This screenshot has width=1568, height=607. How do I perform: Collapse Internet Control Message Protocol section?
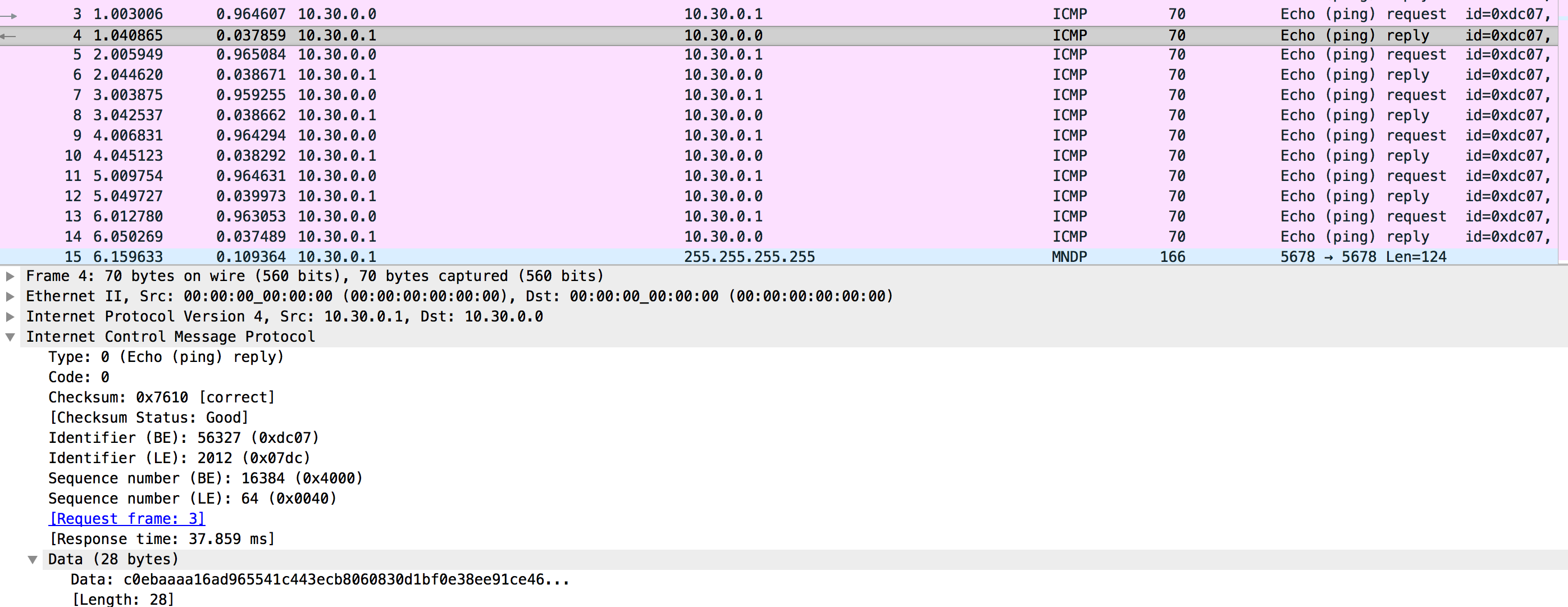[10, 337]
